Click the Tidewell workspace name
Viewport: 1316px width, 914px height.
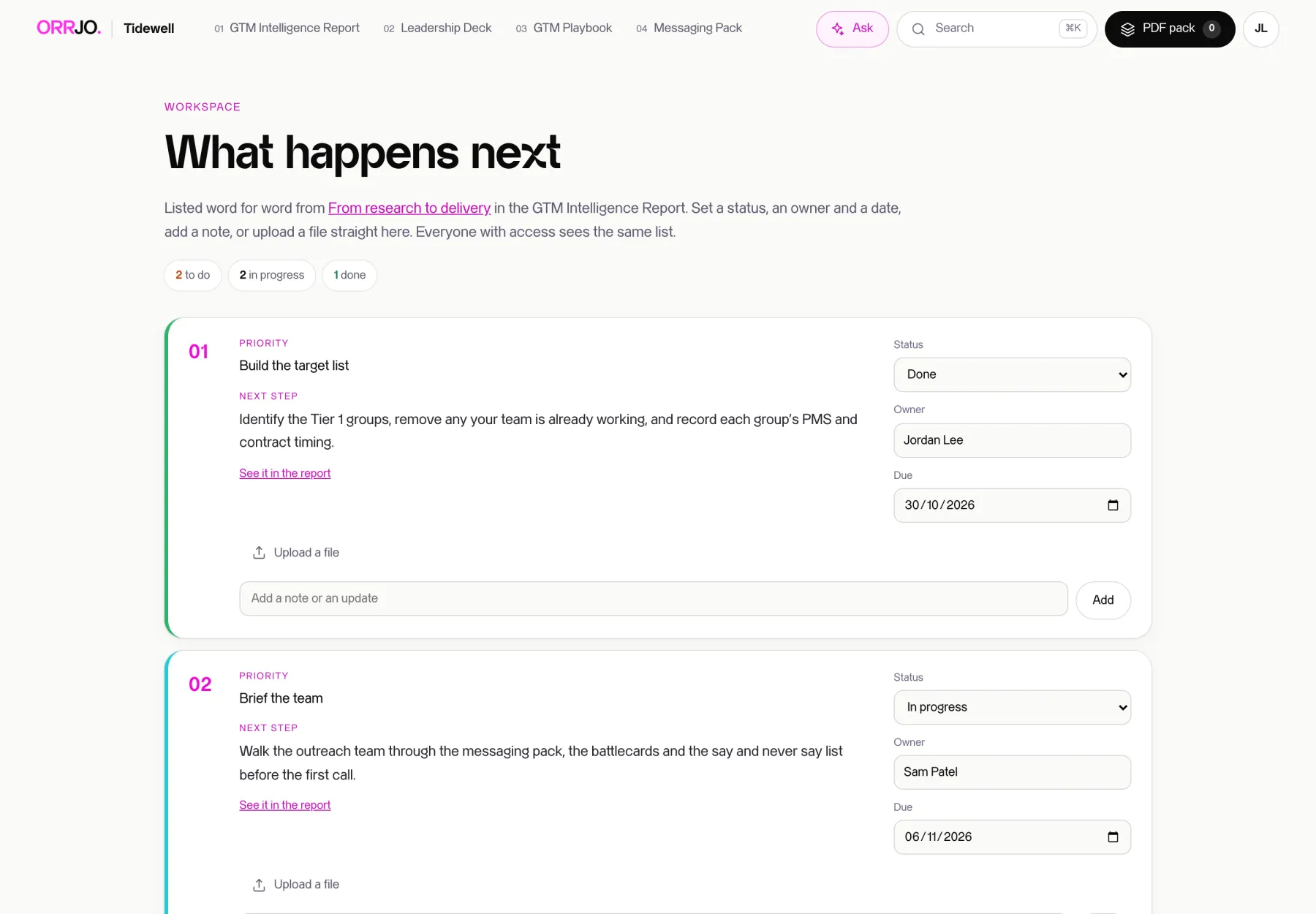(x=149, y=29)
